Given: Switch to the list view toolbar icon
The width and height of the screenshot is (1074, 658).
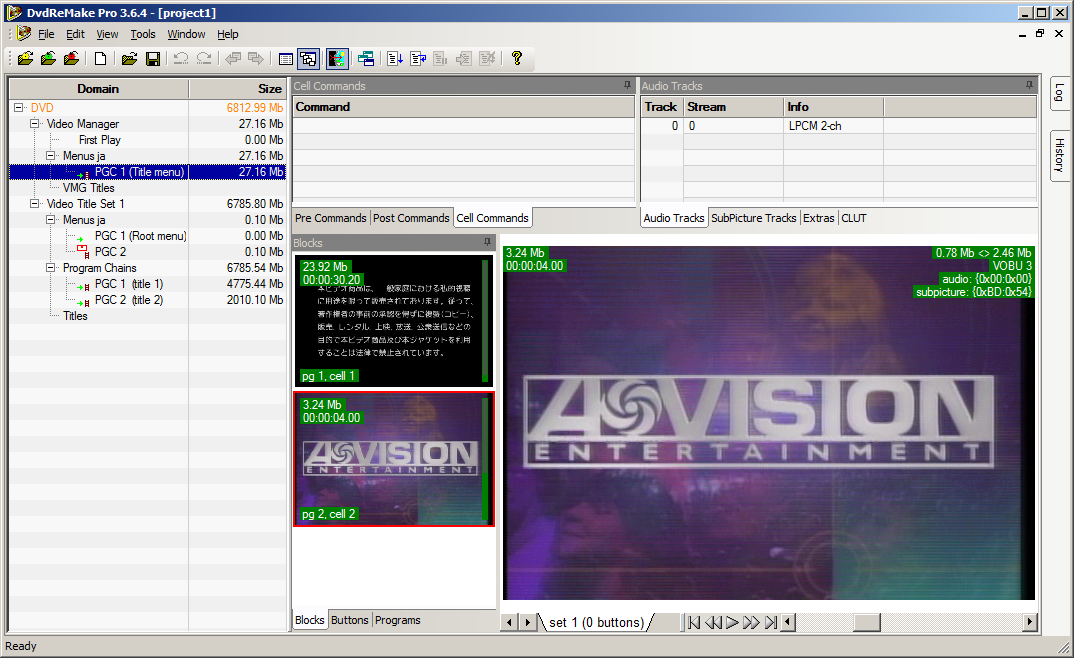Looking at the screenshot, I should pyautogui.click(x=286, y=59).
